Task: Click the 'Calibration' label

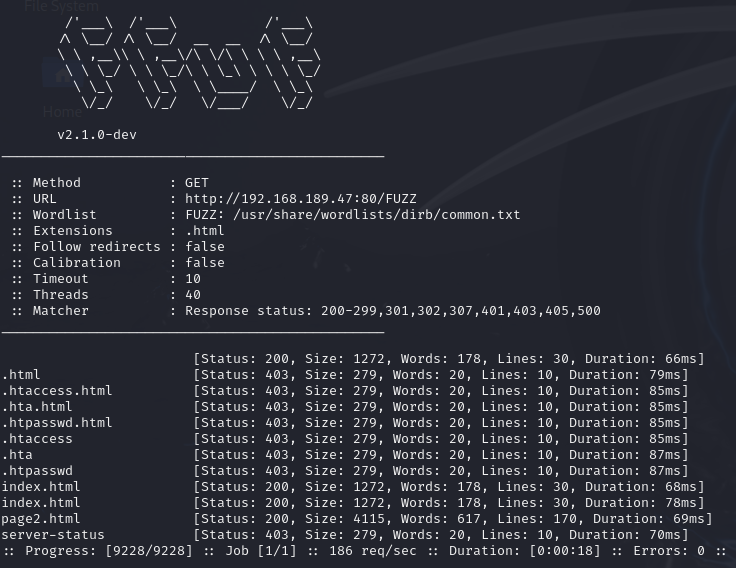Action: (x=77, y=262)
